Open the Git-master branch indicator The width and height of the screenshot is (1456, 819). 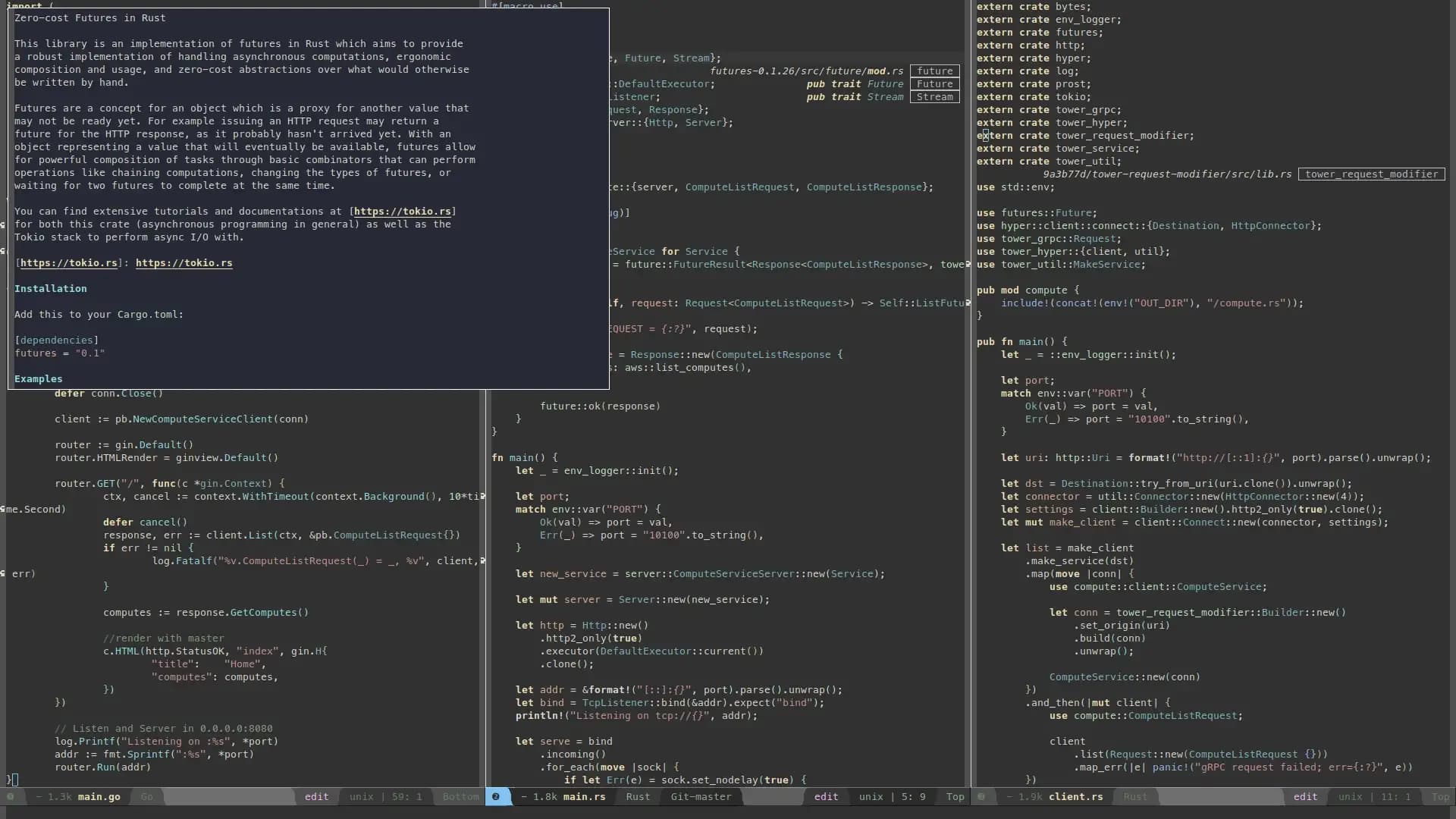[x=700, y=797]
